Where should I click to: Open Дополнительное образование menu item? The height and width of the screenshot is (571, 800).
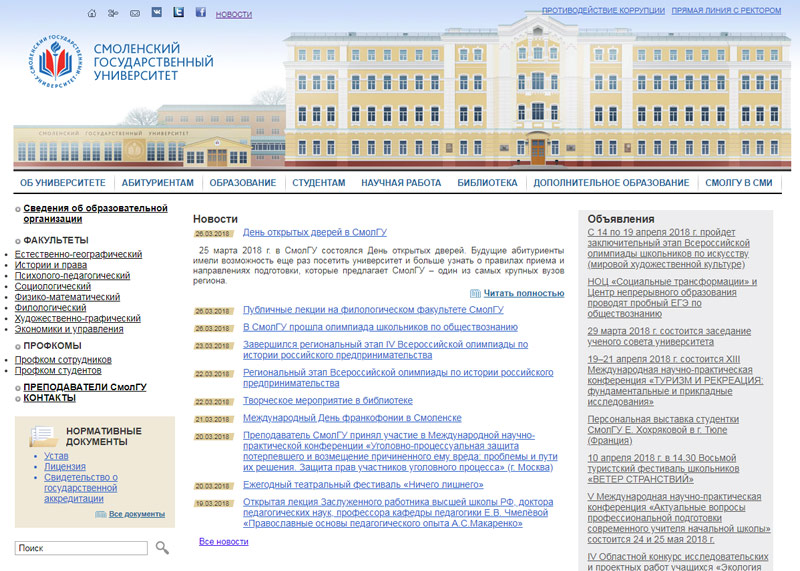coord(611,183)
